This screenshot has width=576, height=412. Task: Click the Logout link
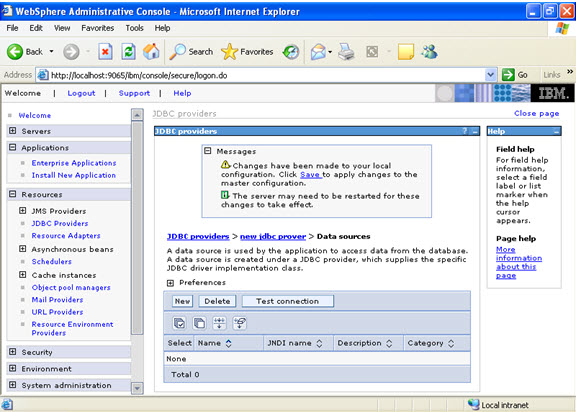coord(81,93)
